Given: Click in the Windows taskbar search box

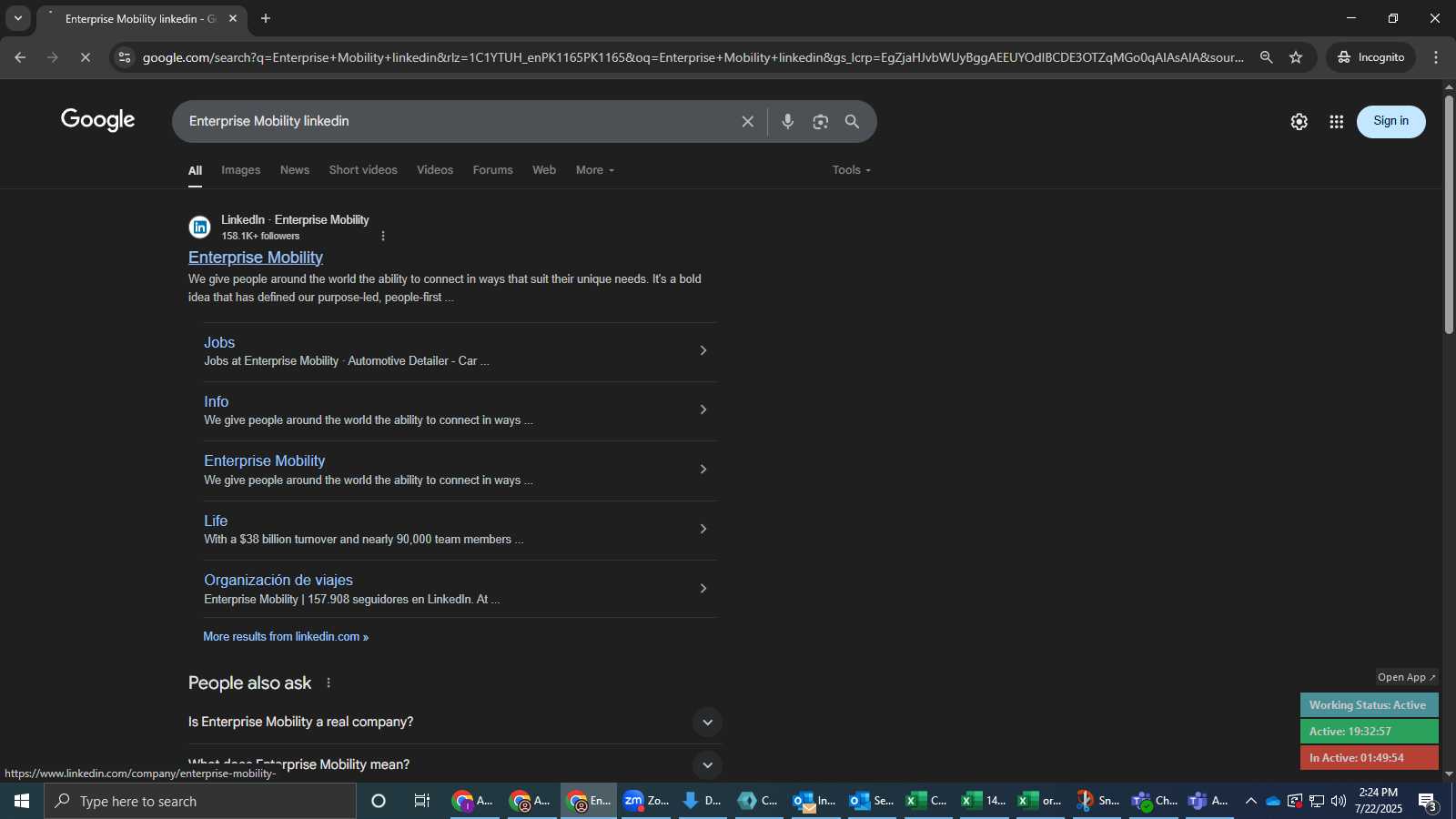Looking at the screenshot, I should click(x=200, y=801).
